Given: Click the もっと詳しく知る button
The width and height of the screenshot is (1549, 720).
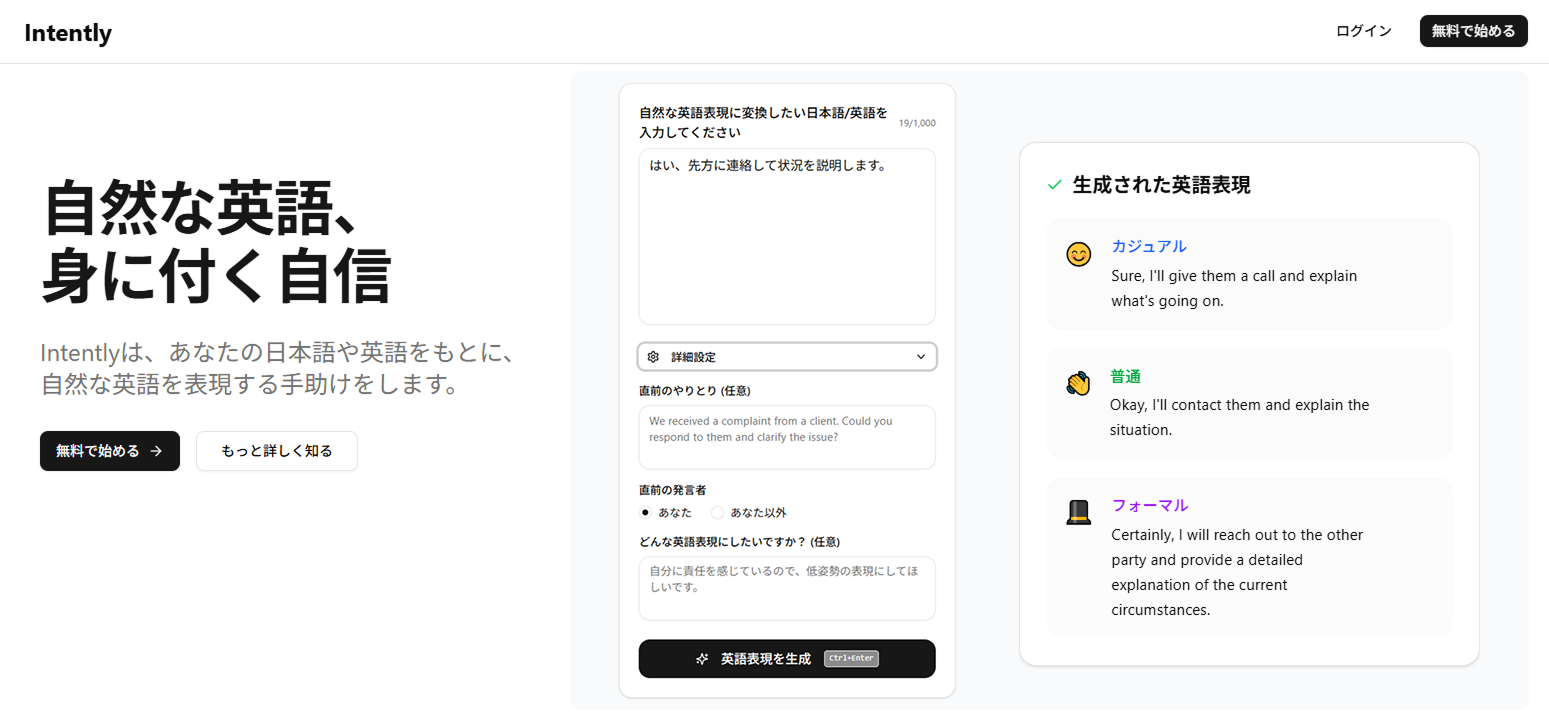Looking at the screenshot, I should [276, 451].
